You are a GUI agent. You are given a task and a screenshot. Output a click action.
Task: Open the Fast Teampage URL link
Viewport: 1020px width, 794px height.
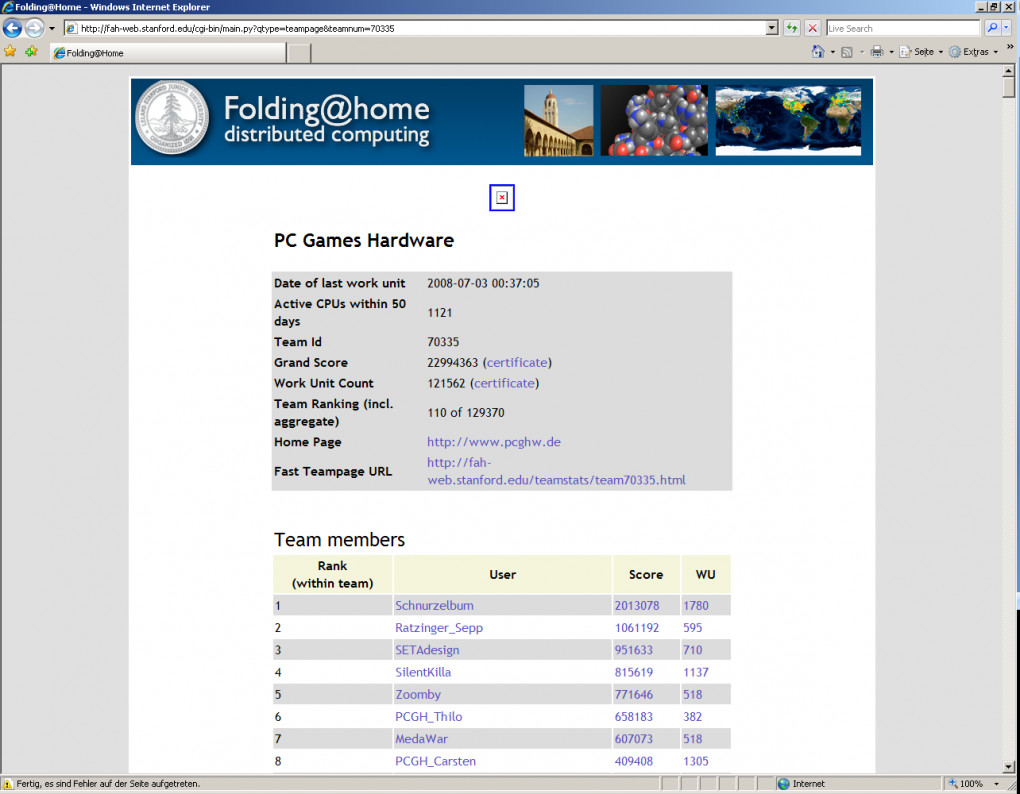(x=556, y=471)
